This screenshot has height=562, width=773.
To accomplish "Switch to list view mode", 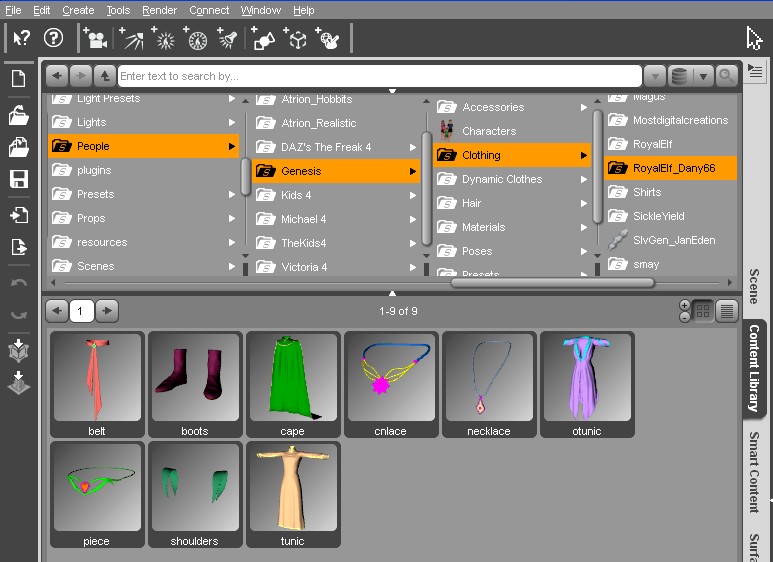I will pos(727,311).
